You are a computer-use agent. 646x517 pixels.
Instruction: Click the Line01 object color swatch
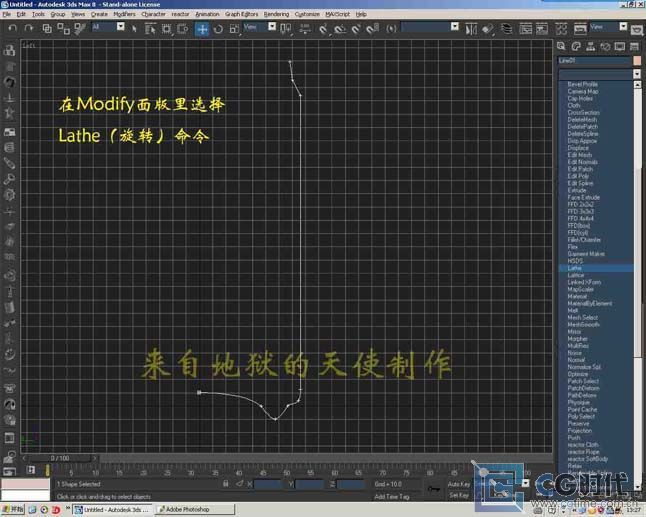click(x=637, y=61)
